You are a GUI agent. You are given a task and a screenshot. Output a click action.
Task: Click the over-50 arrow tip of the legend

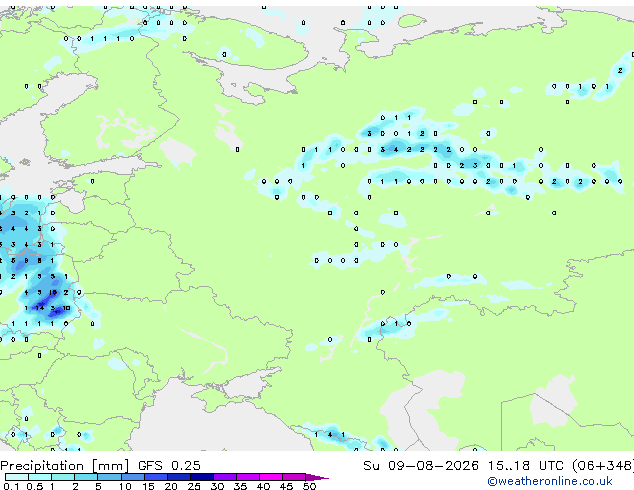[x=317, y=477]
